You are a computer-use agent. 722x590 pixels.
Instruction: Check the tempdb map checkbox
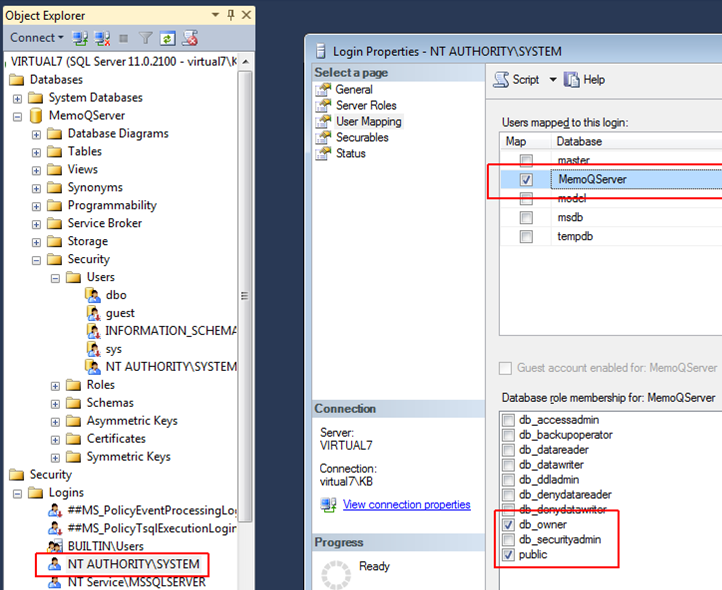[526, 237]
